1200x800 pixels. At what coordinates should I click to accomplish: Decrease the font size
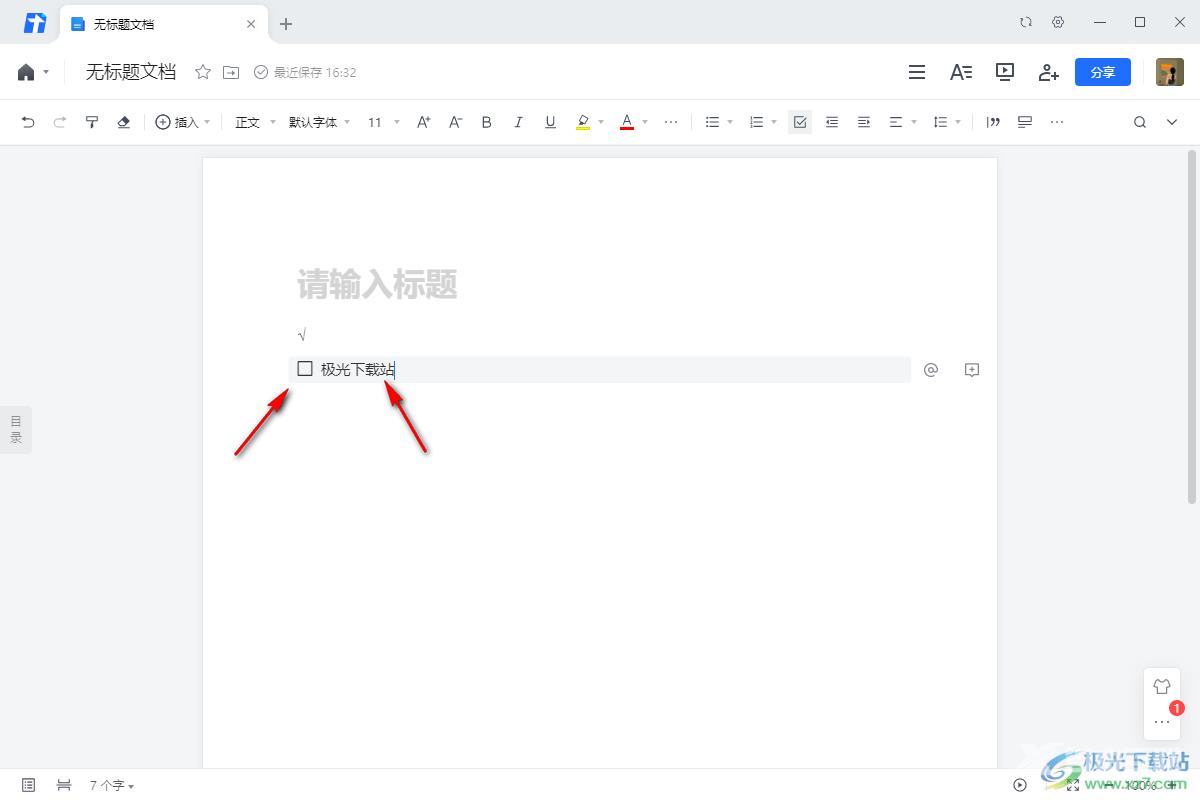click(x=455, y=122)
